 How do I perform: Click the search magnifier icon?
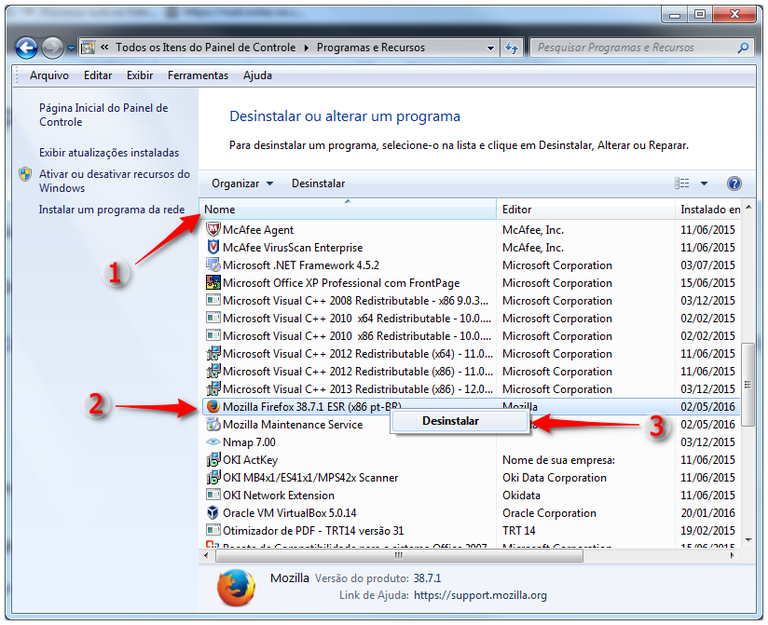click(743, 47)
